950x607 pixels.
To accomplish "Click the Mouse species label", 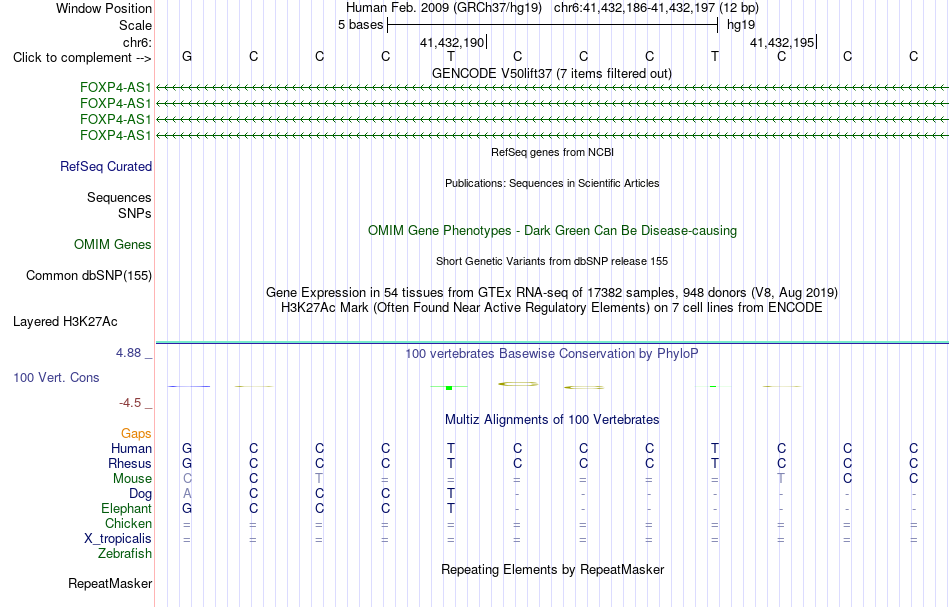I will [x=132, y=479].
